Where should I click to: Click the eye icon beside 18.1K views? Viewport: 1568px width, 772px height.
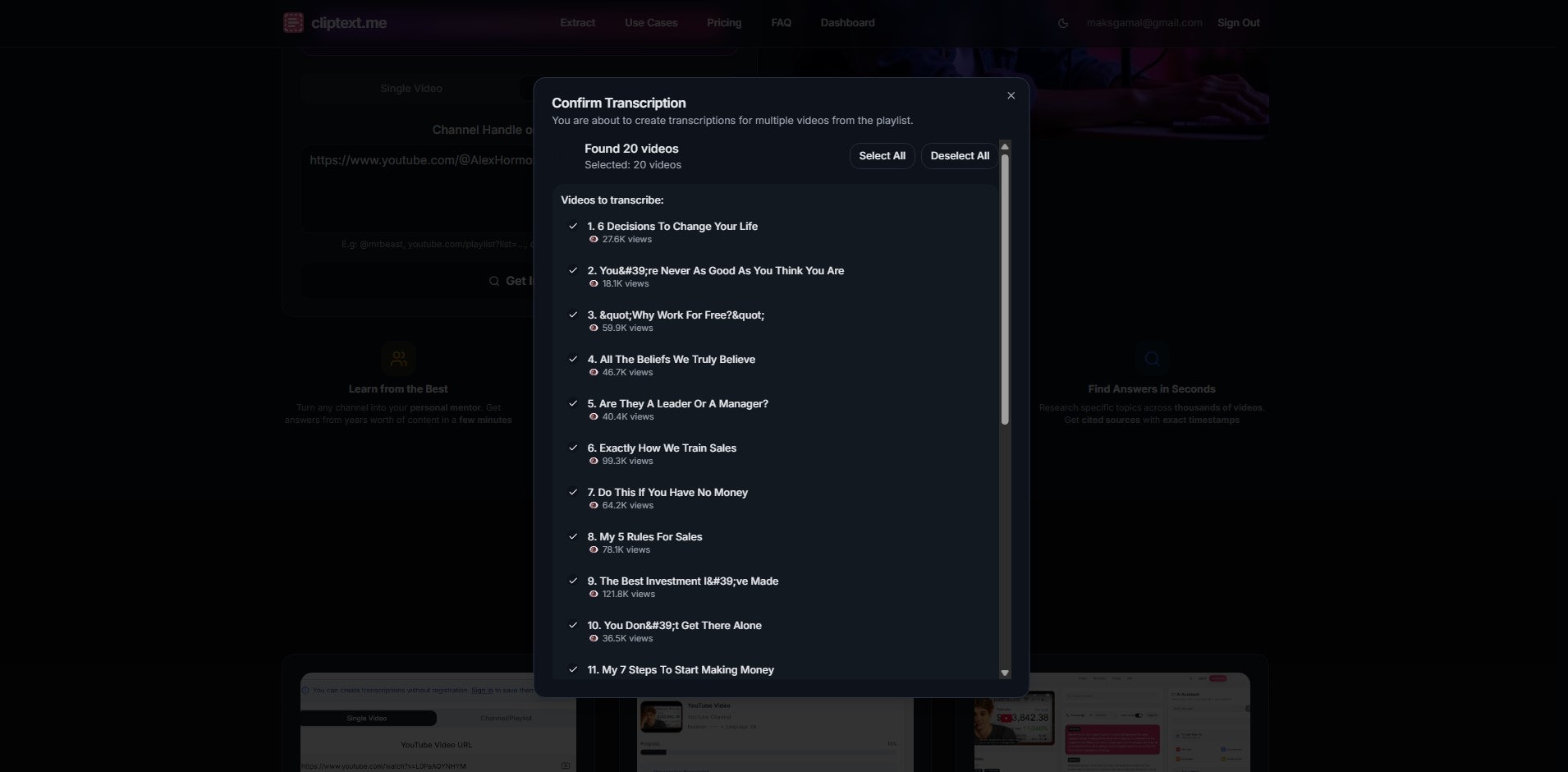click(594, 284)
